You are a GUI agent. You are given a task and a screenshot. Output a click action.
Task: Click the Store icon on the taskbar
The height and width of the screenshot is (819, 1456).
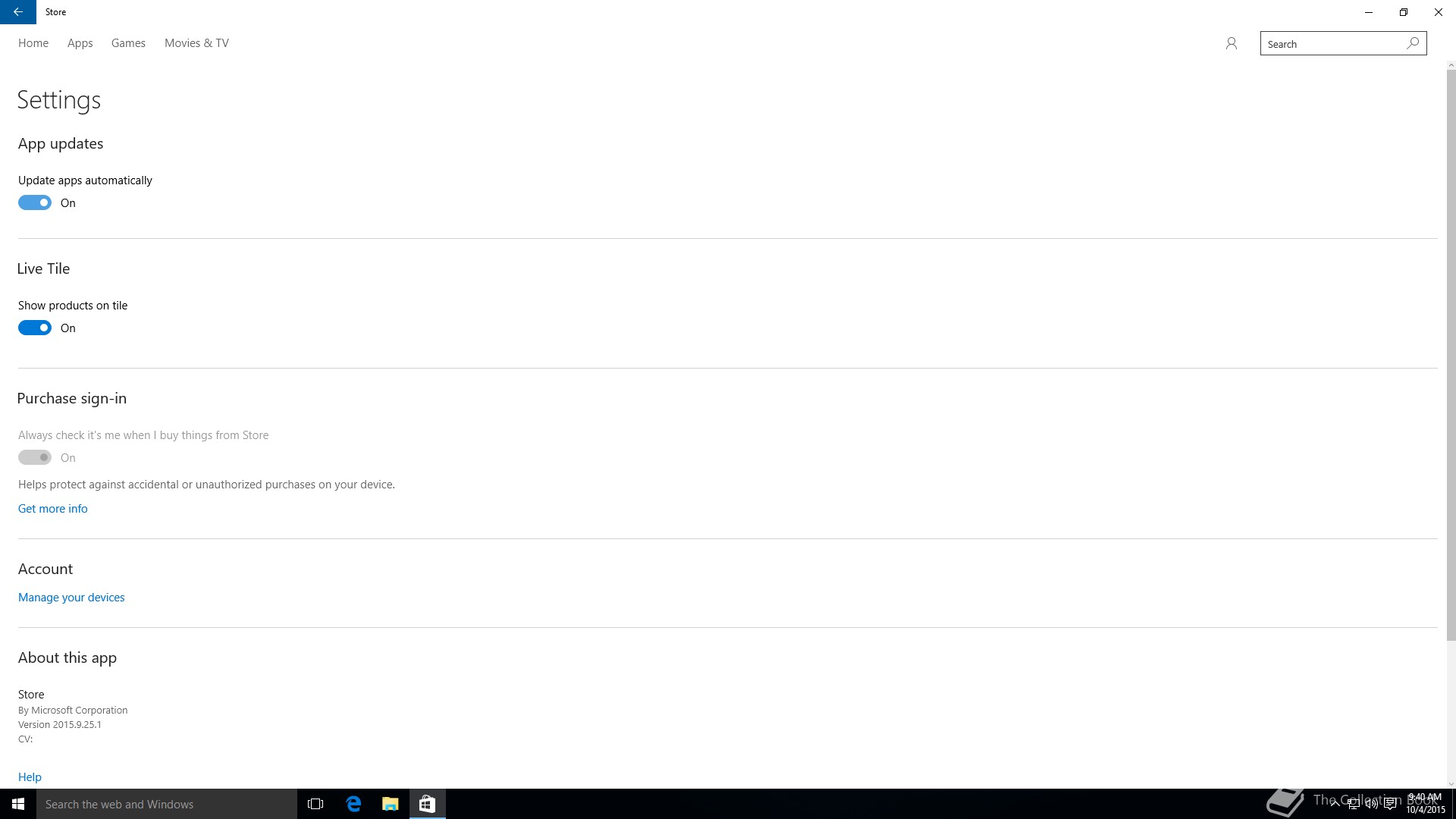click(x=427, y=804)
